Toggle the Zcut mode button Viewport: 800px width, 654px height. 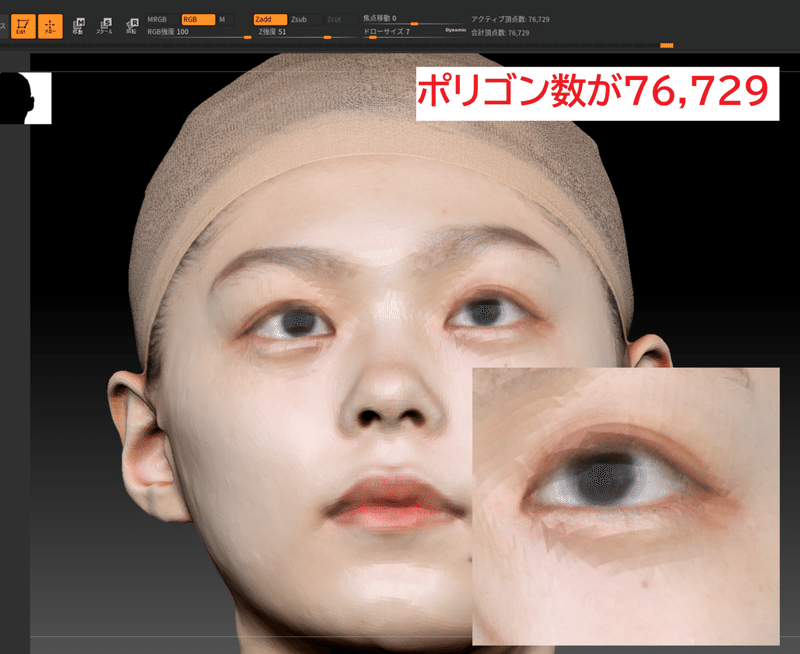click(340, 19)
